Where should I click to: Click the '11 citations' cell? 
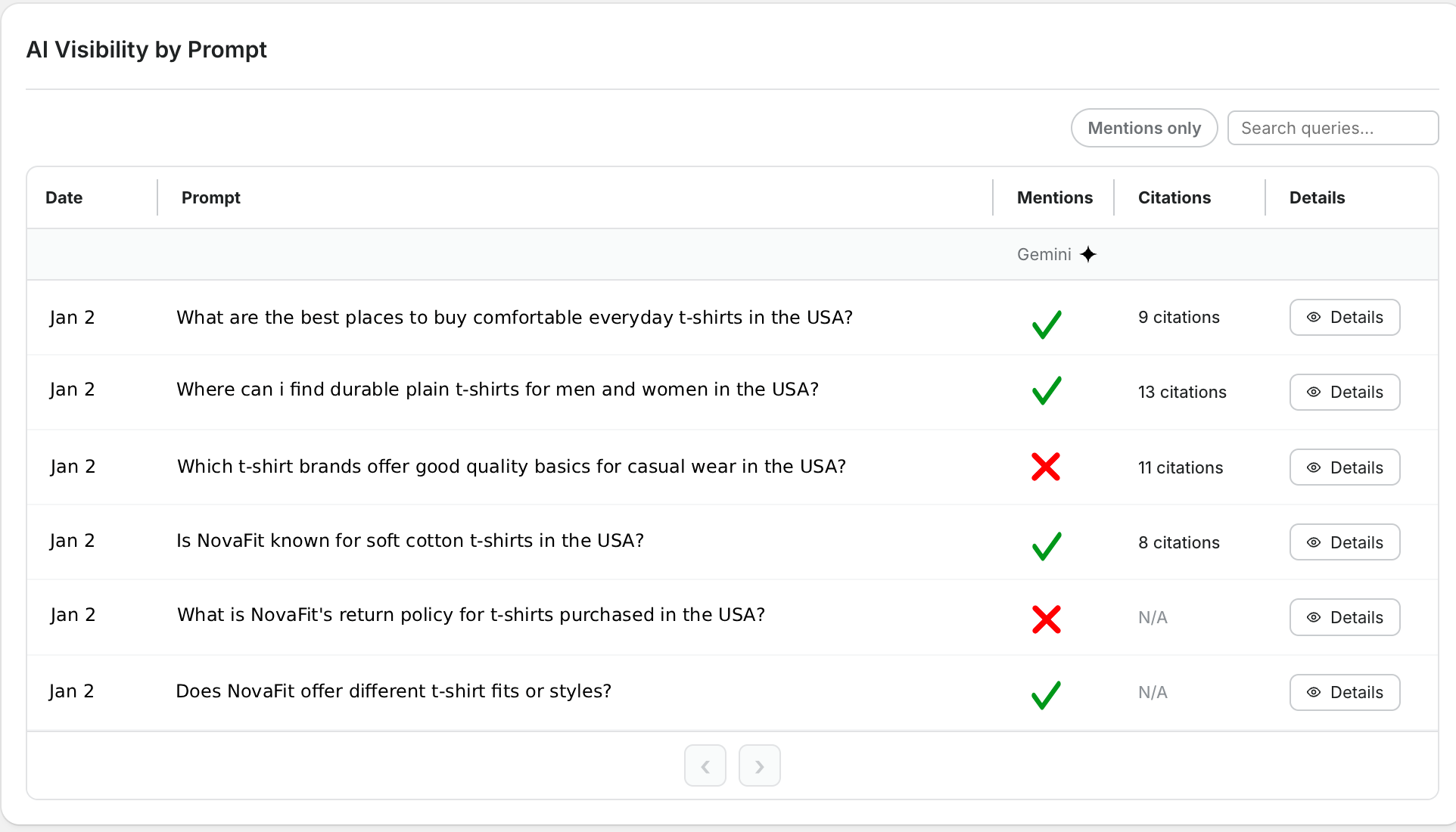point(1181,467)
